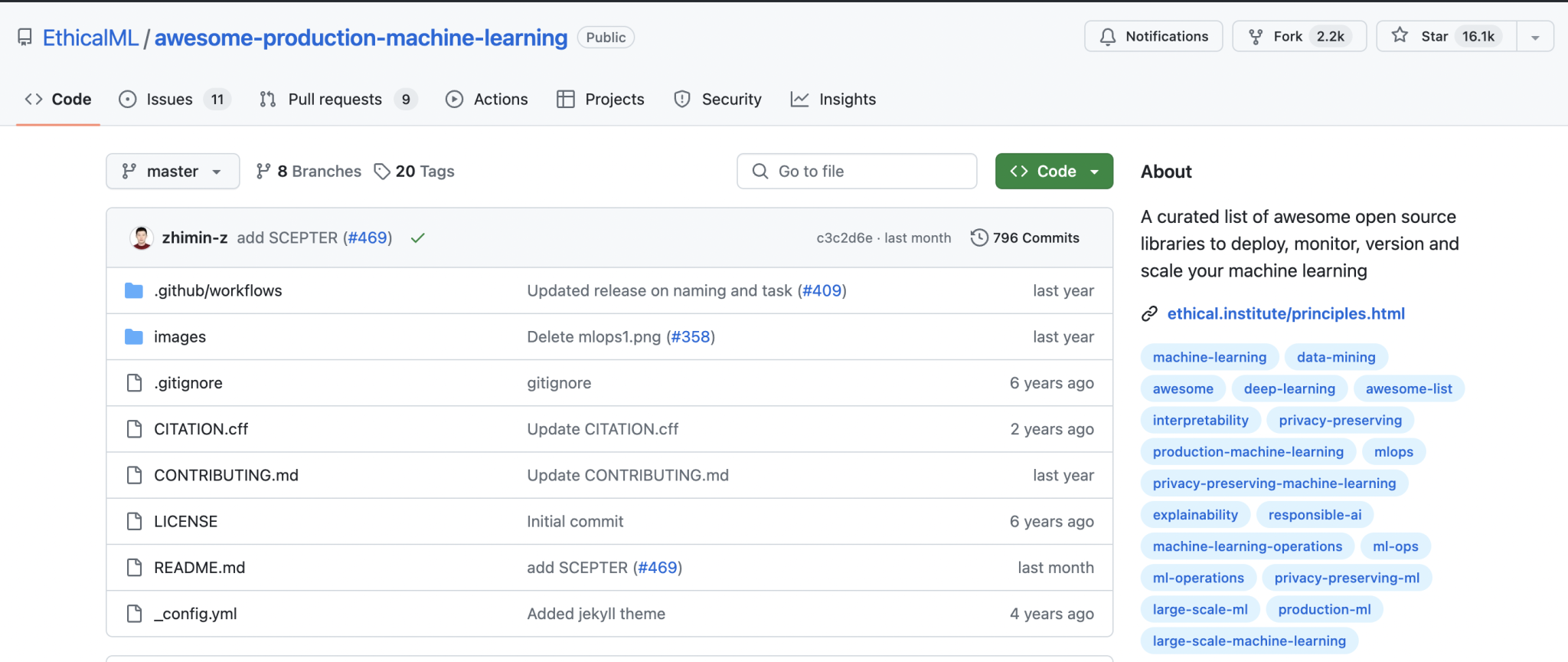Select the responsible-ai topic tag
This screenshot has width=1568, height=662.
pyautogui.click(x=1315, y=515)
